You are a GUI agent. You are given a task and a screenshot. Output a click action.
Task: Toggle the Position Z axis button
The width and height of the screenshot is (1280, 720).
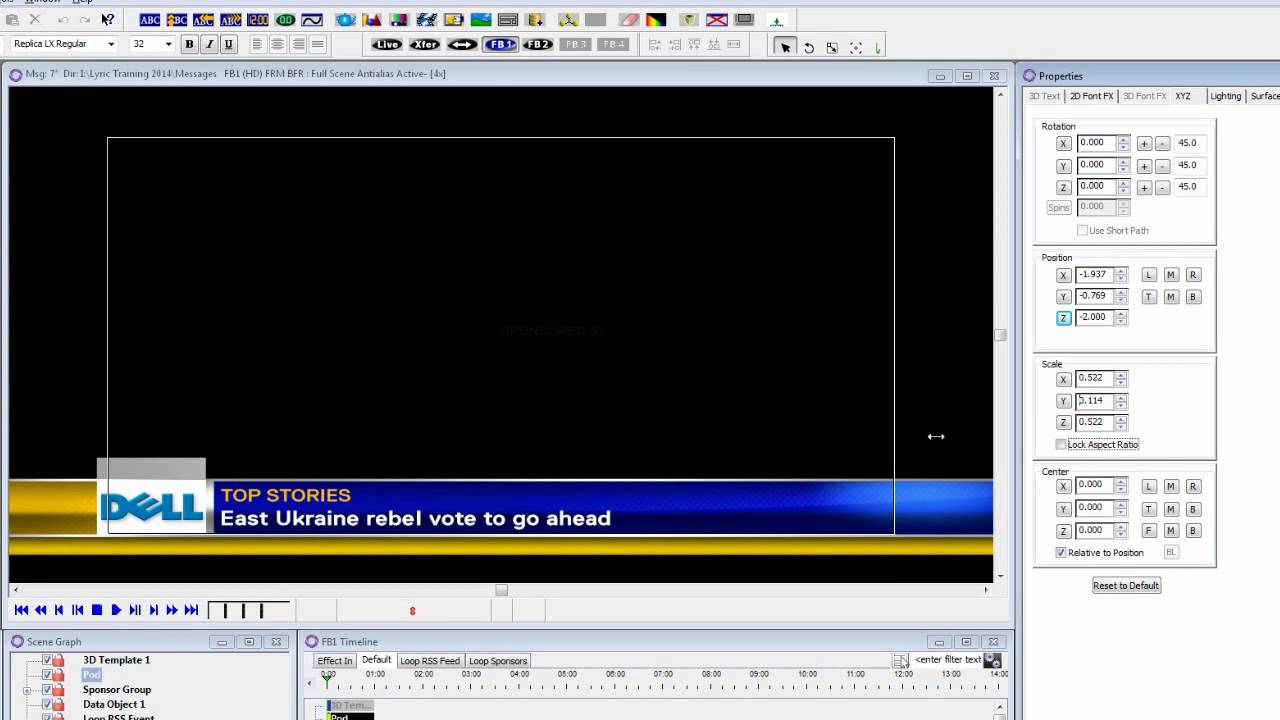pos(1064,318)
